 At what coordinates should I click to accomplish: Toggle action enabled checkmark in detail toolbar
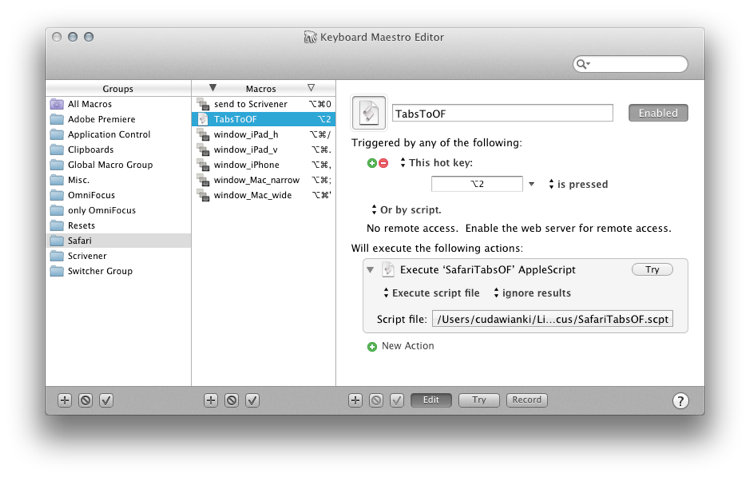[x=397, y=400]
